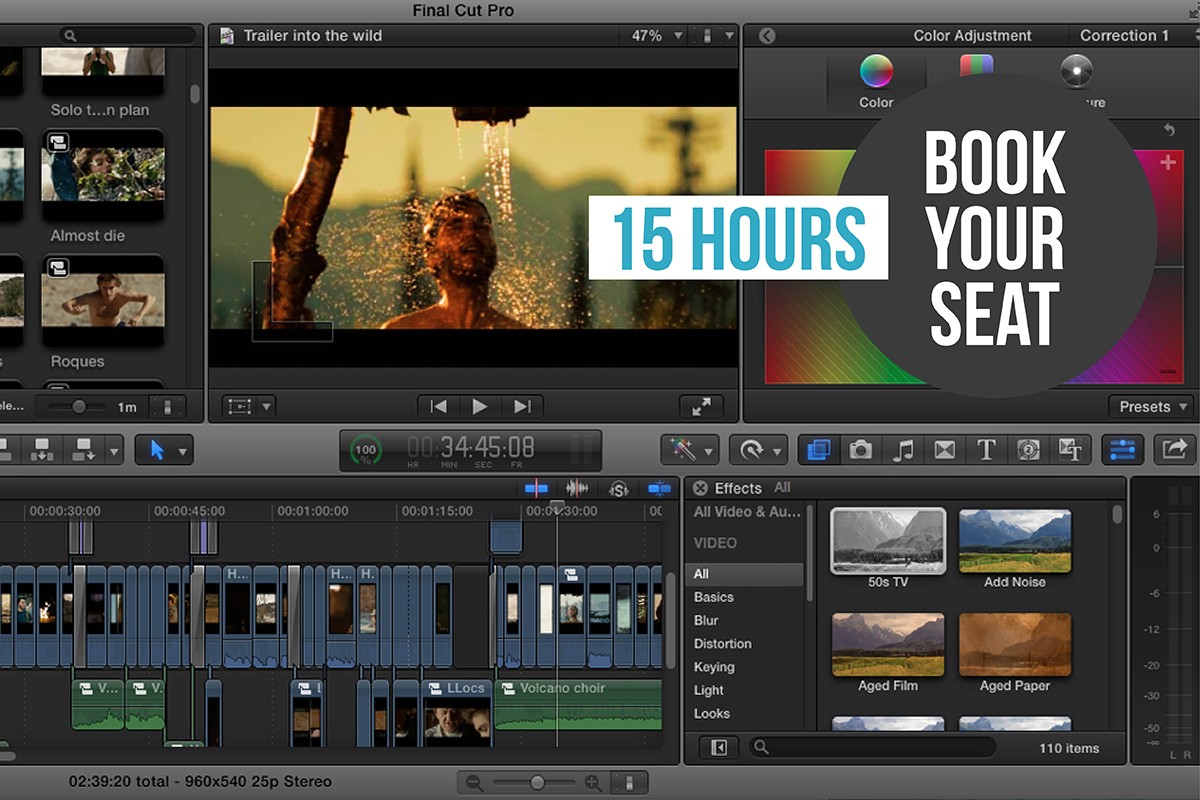This screenshot has height=800, width=1200.
Task: Zoom out the timeline with minus magnifier
Action: click(x=475, y=783)
